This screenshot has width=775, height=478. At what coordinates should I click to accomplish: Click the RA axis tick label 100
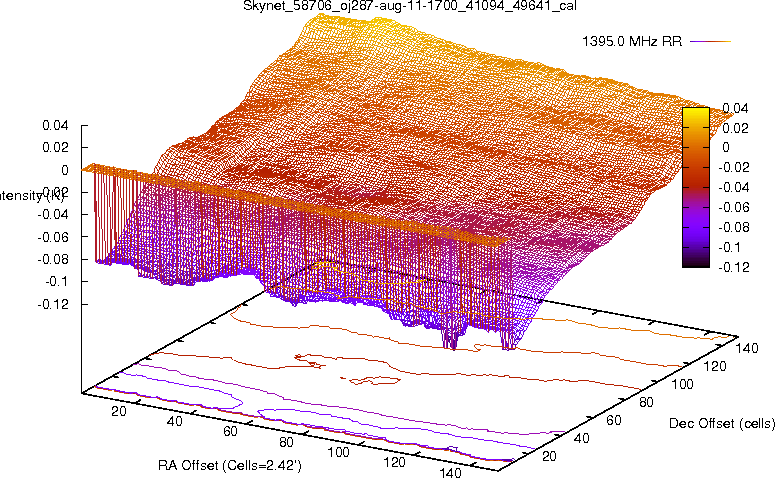[x=339, y=452]
